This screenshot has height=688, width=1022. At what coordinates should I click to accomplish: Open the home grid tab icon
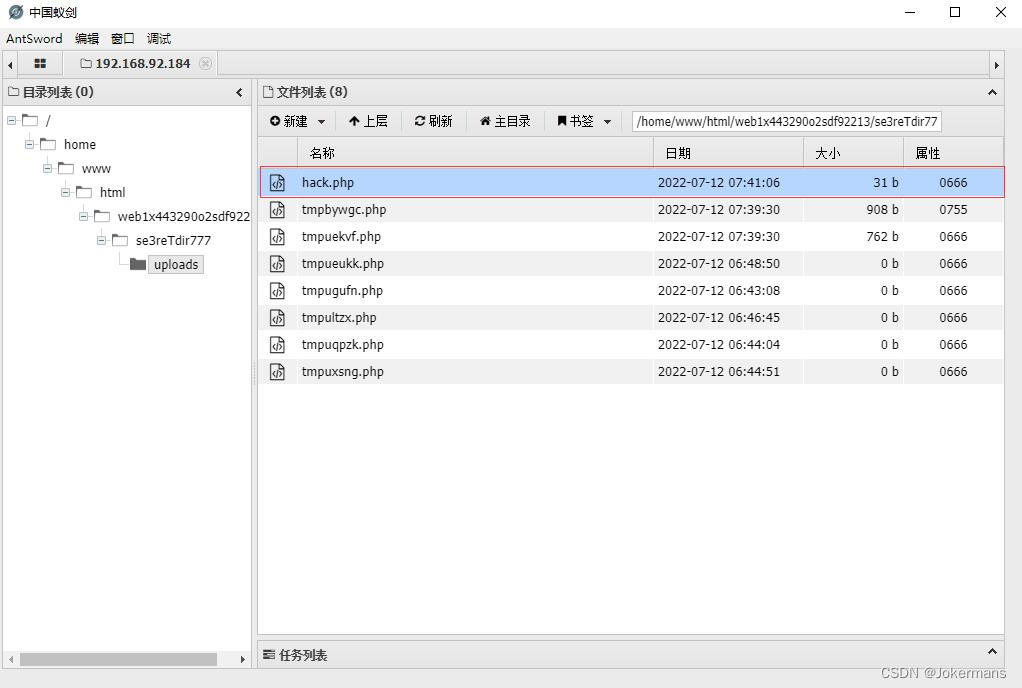click(x=40, y=64)
